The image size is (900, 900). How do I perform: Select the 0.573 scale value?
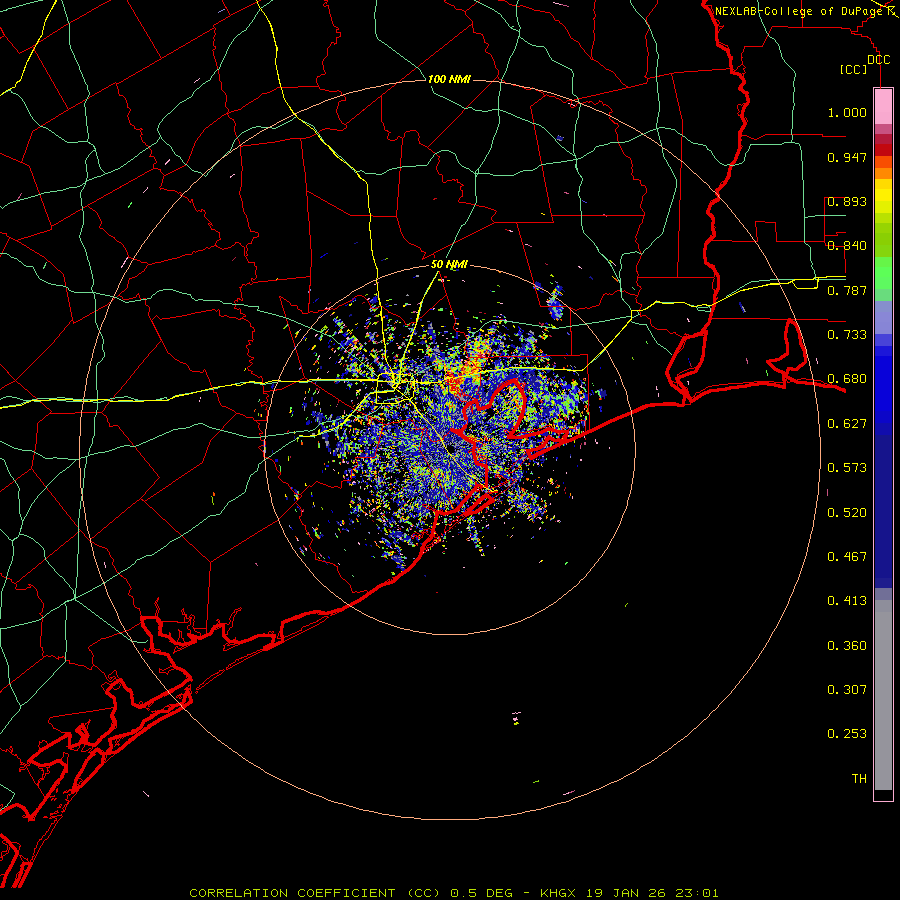point(847,468)
